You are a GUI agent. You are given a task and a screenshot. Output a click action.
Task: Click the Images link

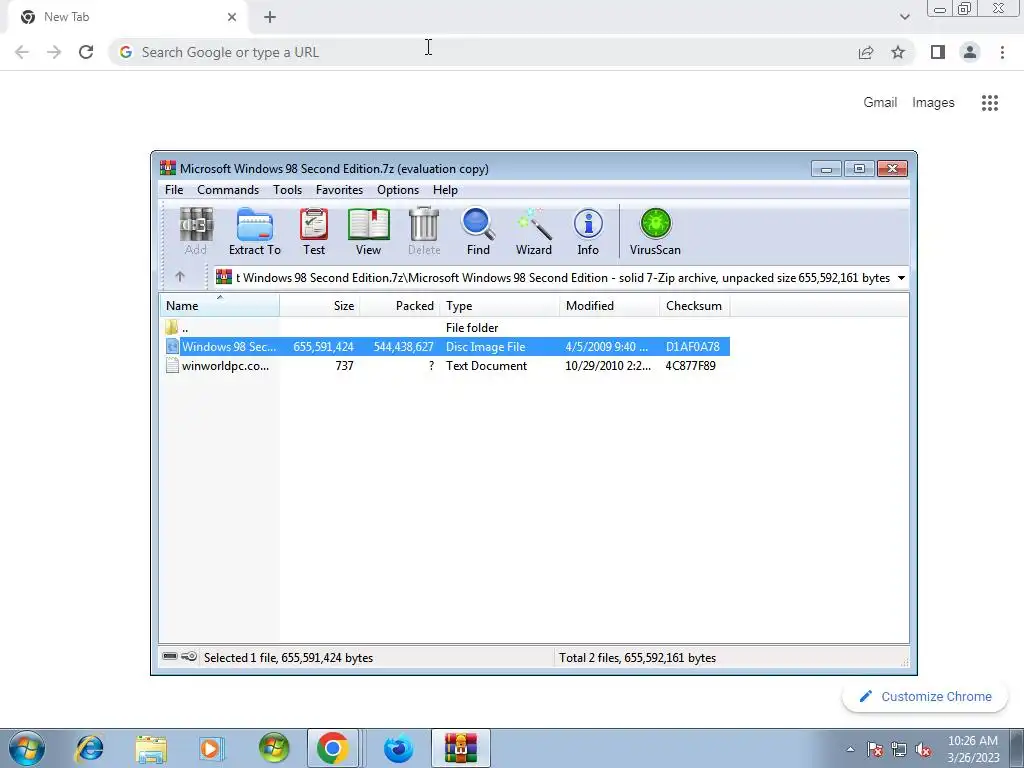point(933,103)
